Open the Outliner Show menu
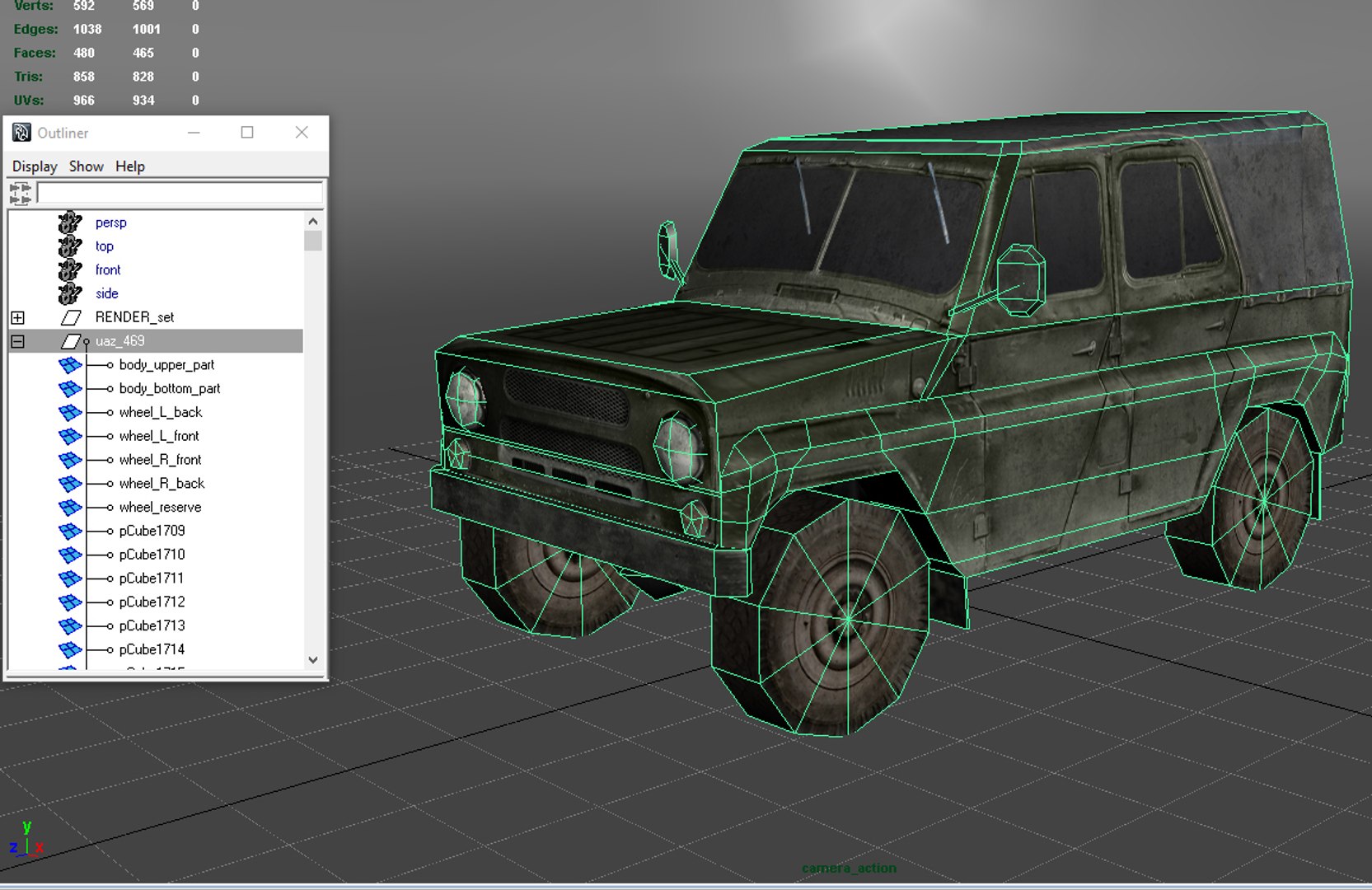This screenshot has height=890, width=1372. tap(87, 166)
